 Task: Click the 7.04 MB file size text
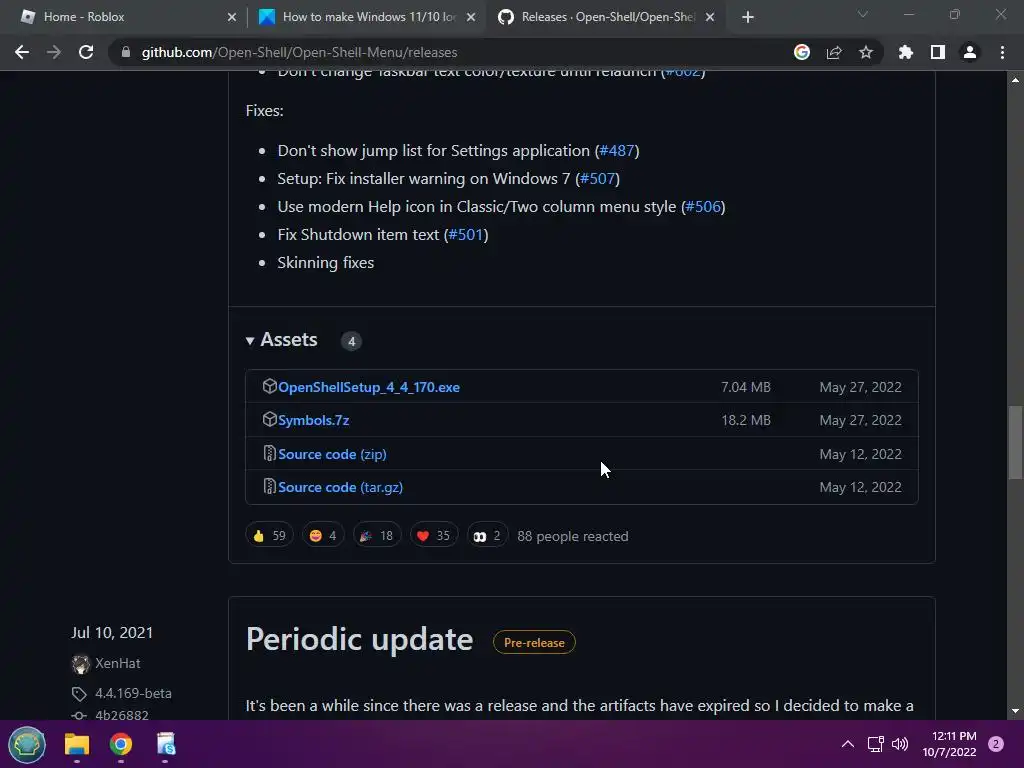[x=746, y=387]
